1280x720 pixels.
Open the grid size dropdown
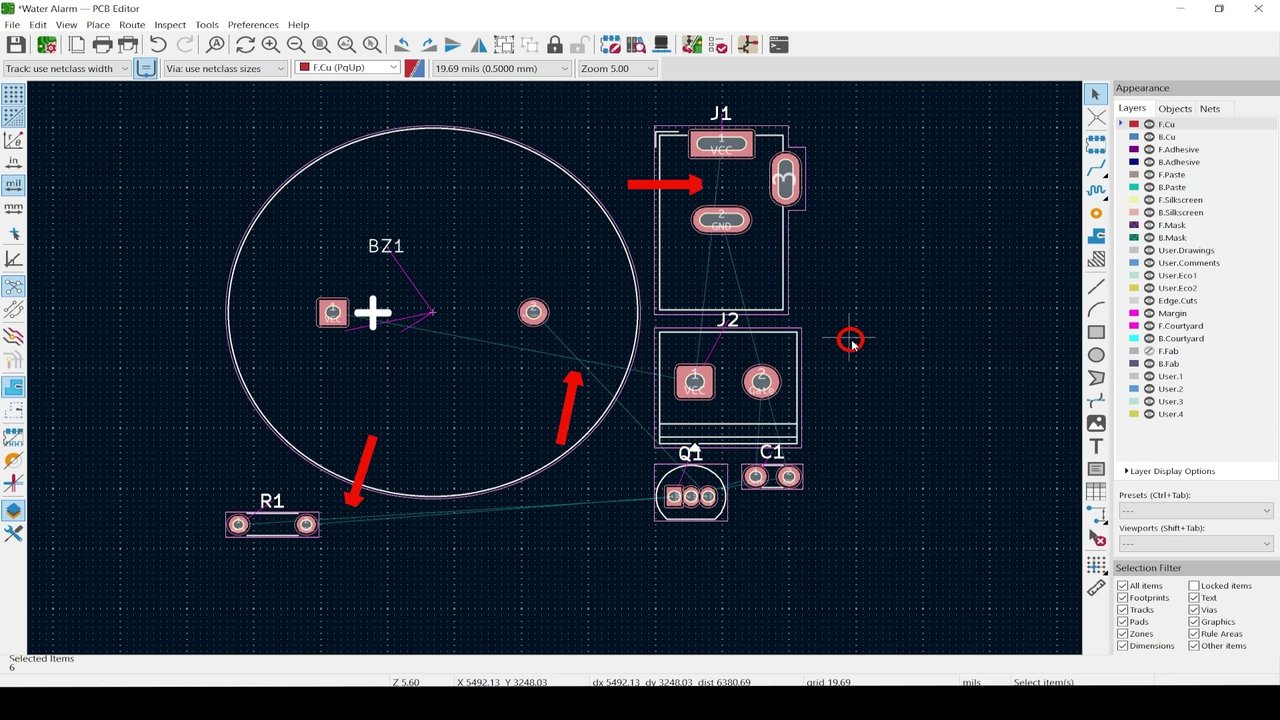(x=500, y=68)
